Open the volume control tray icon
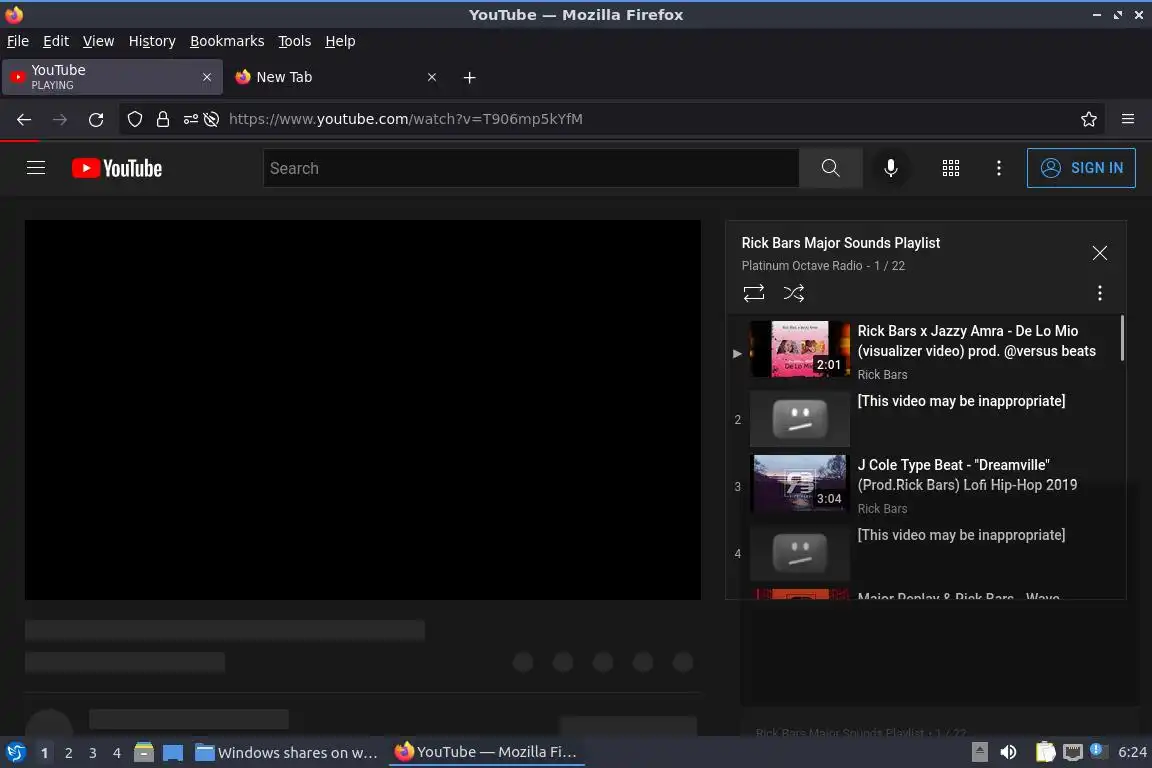The width and height of the screenshot is (1152, 768). coord(1009,753)
